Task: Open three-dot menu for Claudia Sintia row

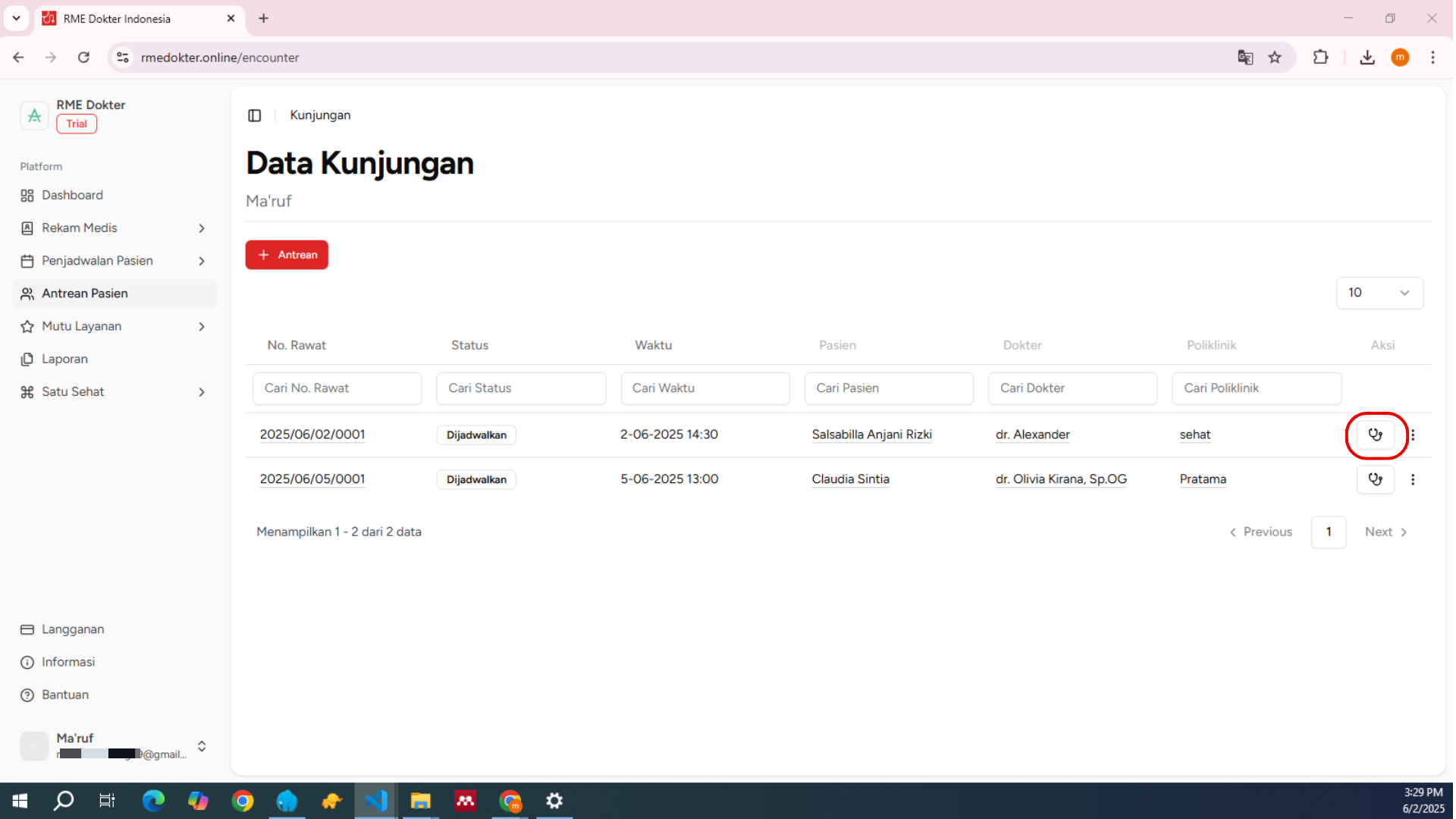Action: 1412,479
